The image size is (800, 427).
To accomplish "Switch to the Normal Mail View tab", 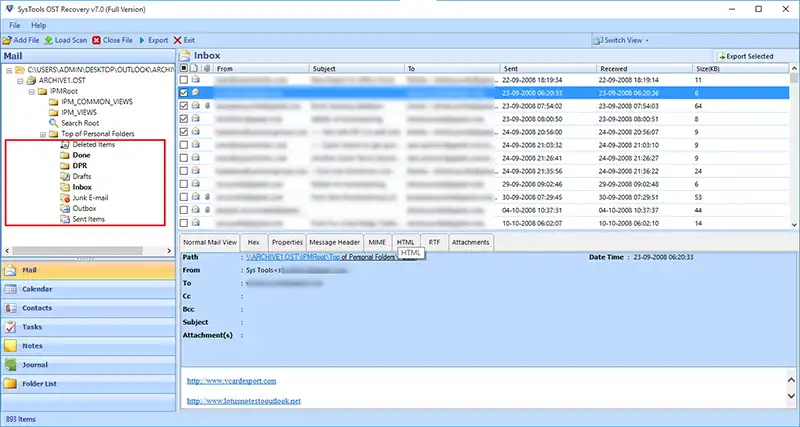I will 210,242.
